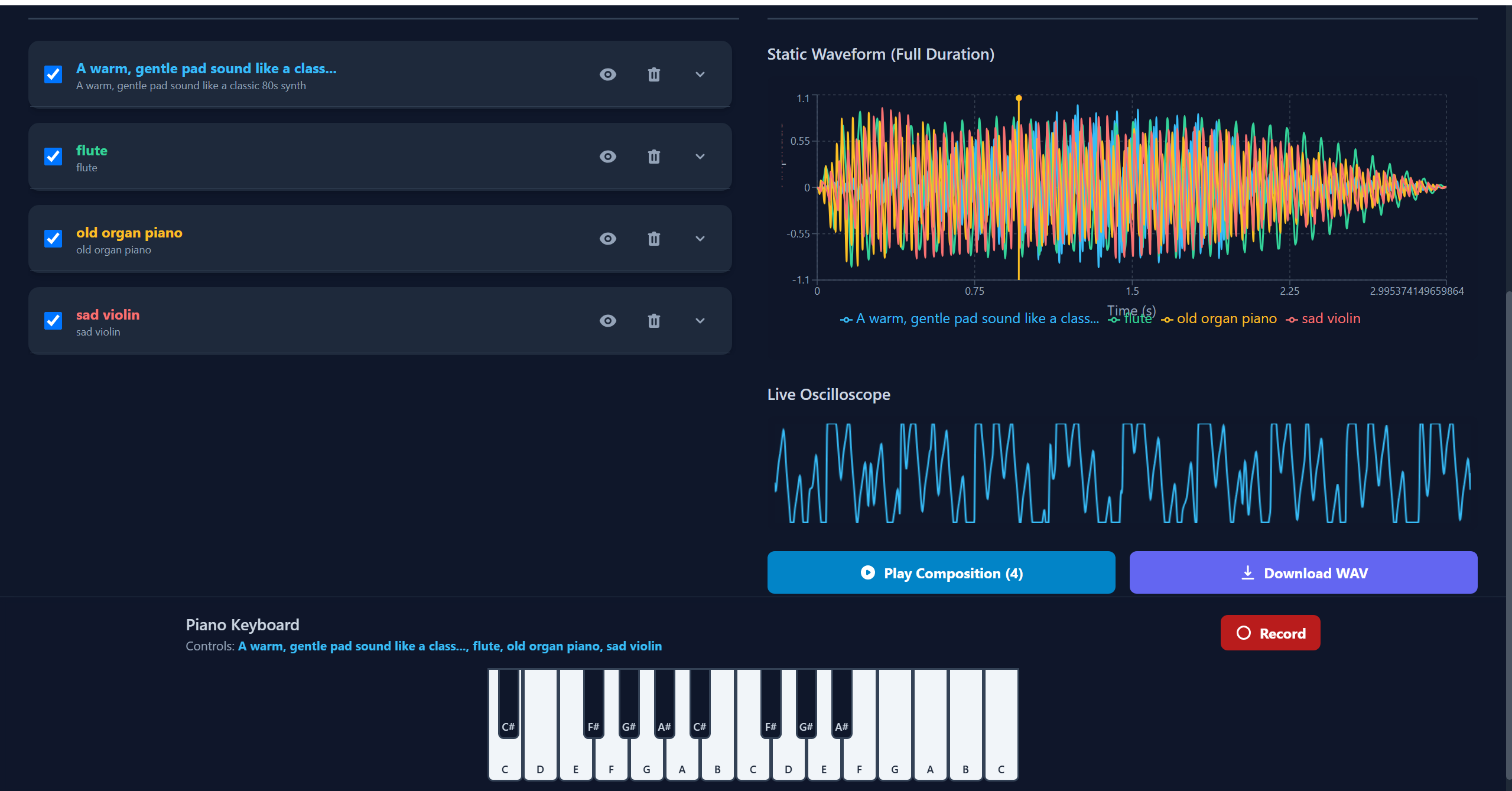The height and width of the screenshot is (791, 1512).
Task: Uncheck the flute checkbox
Action: click(53, 157)
